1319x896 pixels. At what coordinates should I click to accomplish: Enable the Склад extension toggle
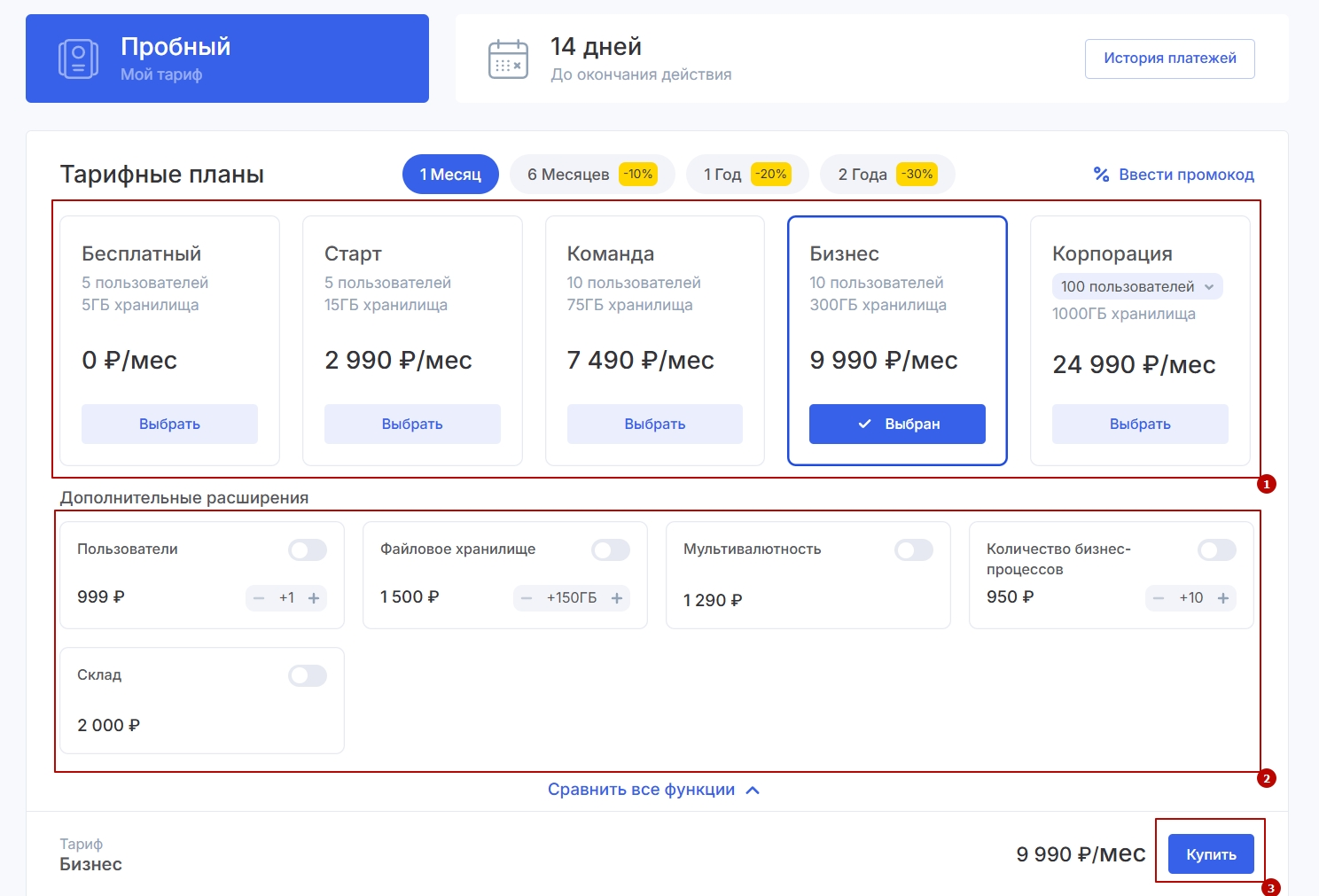click(x=308, y=676)
